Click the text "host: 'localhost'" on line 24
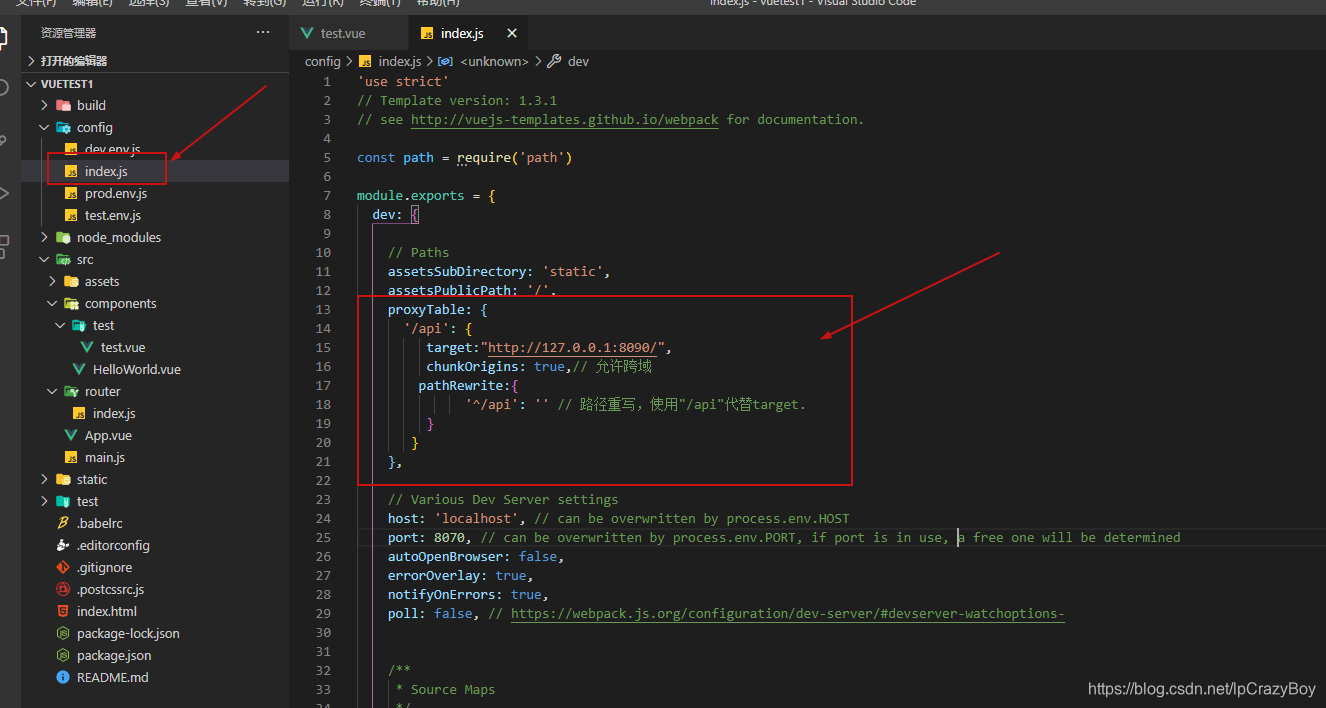 point(453,518)
